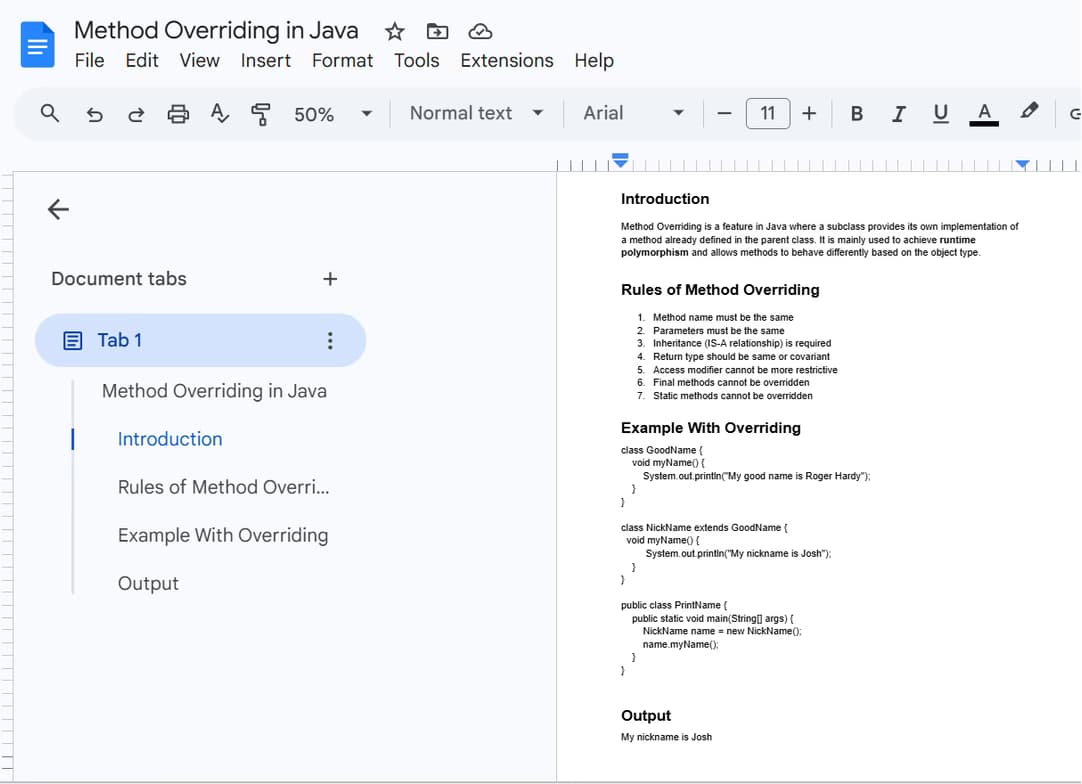Click the output text 'My nickname is Josh'
Screen dimensions: 1082x784
667,737
